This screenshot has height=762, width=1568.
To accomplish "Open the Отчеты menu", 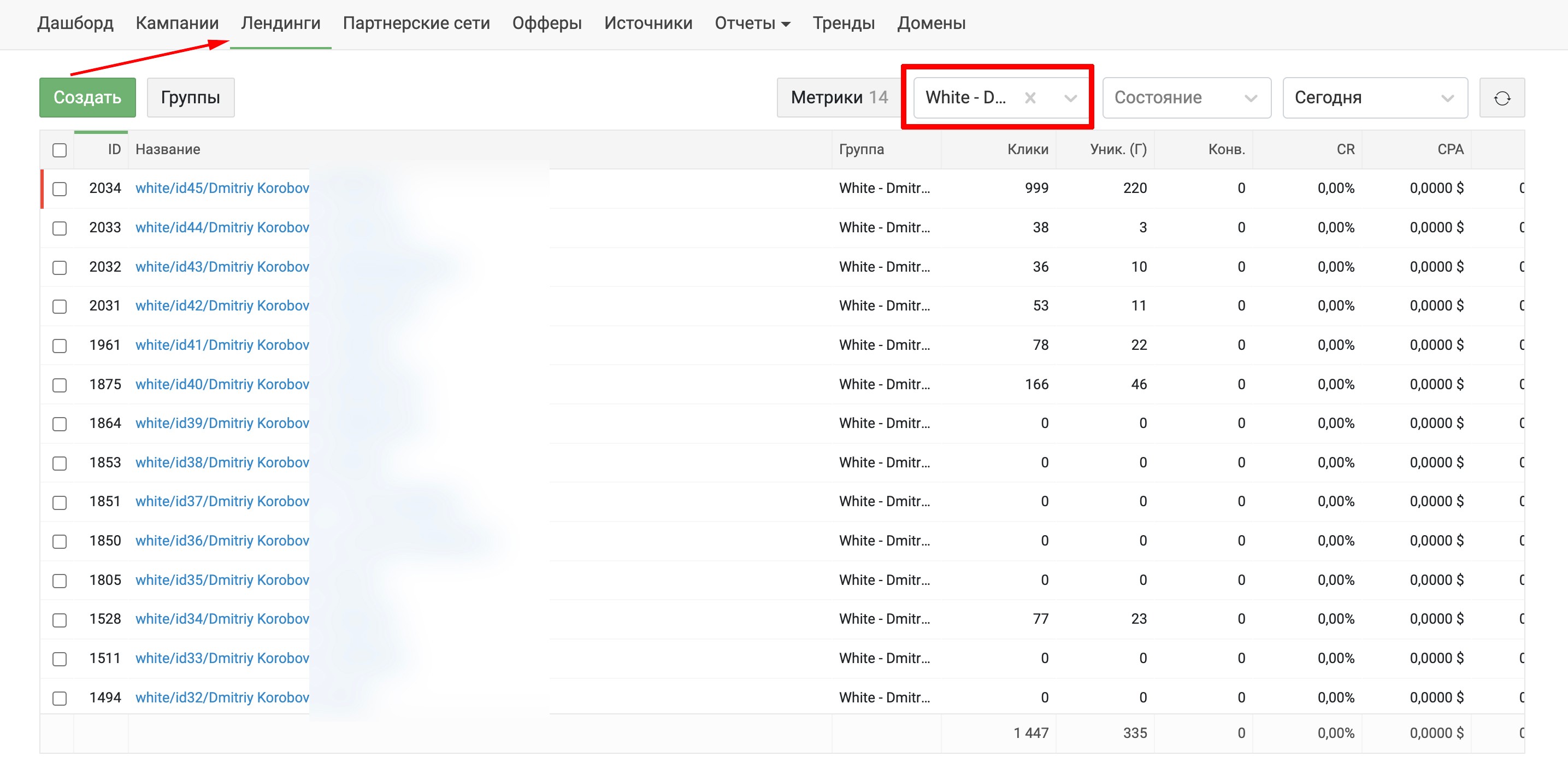I will [x=752, y=23].
